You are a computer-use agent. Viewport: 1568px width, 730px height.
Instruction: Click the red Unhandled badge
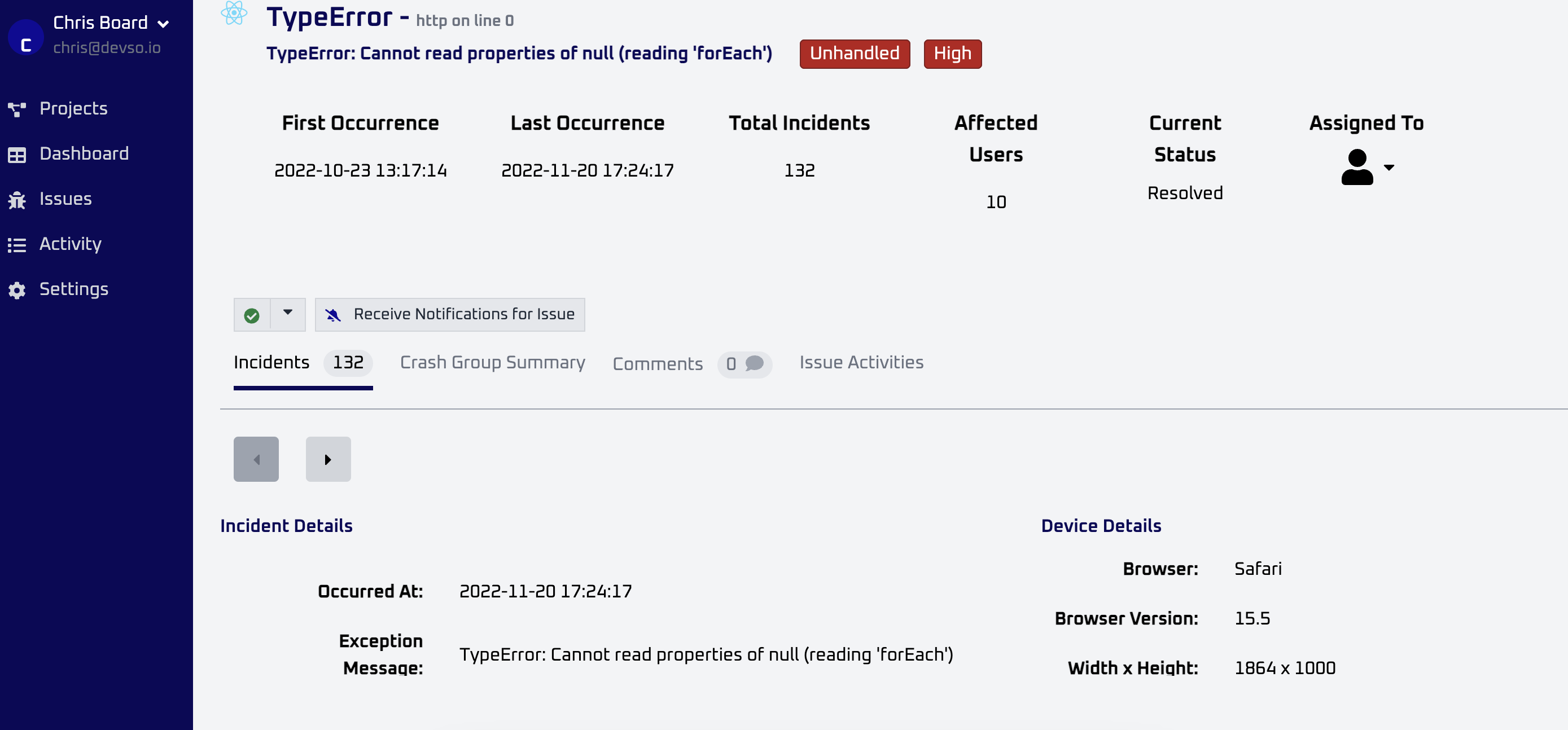point(855,54)
